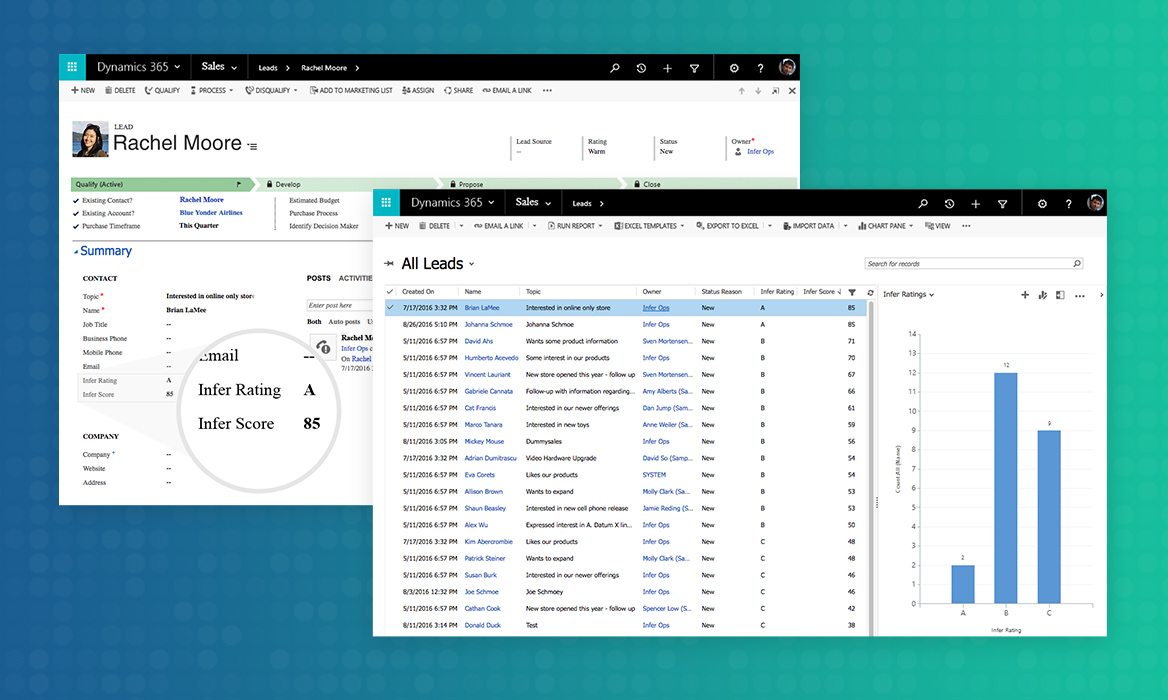Sort grid by Infer Rating column
This screenshot has height=700, width=1168.
pos(777,292)
